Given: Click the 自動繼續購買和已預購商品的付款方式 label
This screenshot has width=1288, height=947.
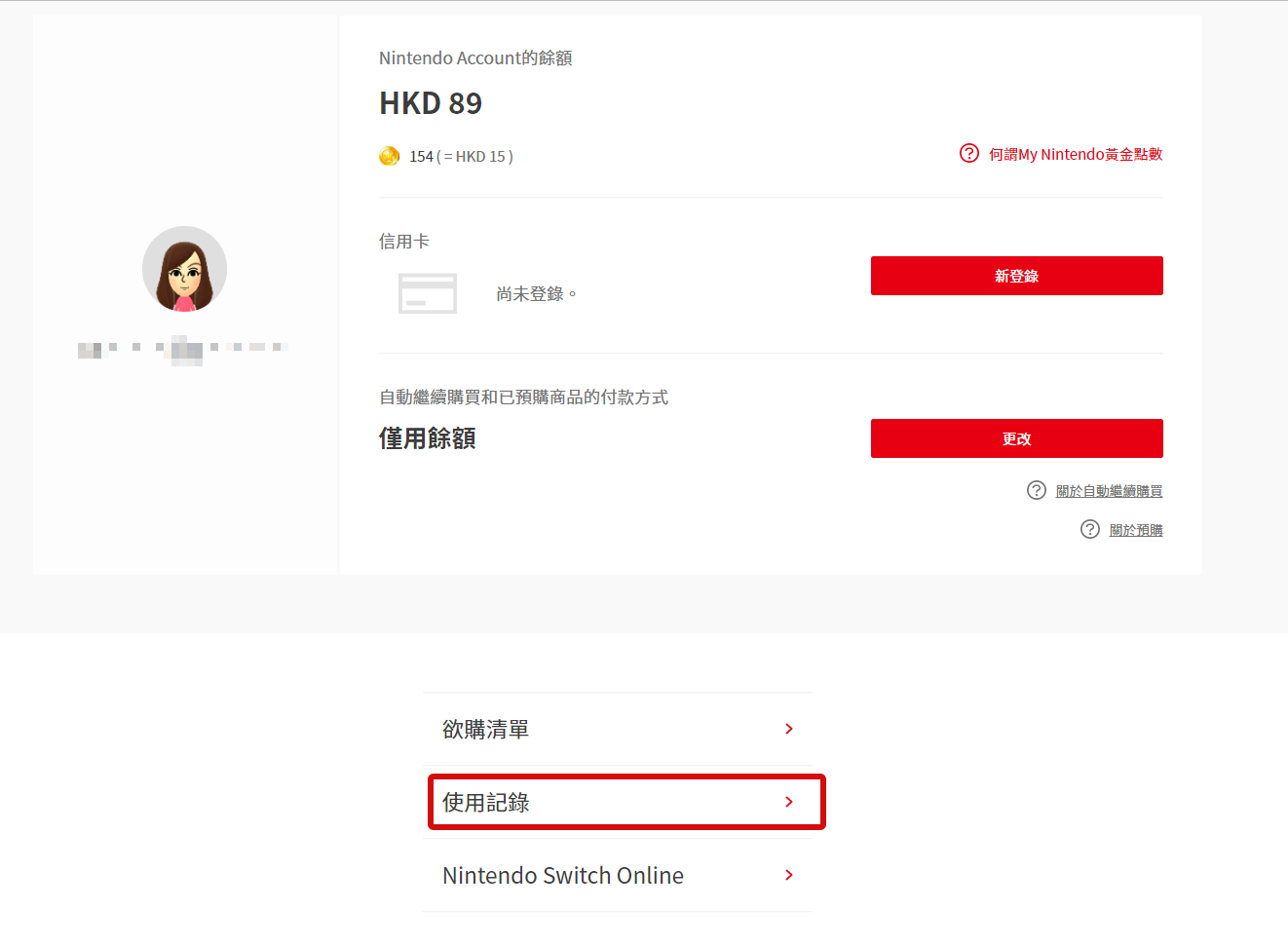Looking at the screenshot, I should point(523,397).
